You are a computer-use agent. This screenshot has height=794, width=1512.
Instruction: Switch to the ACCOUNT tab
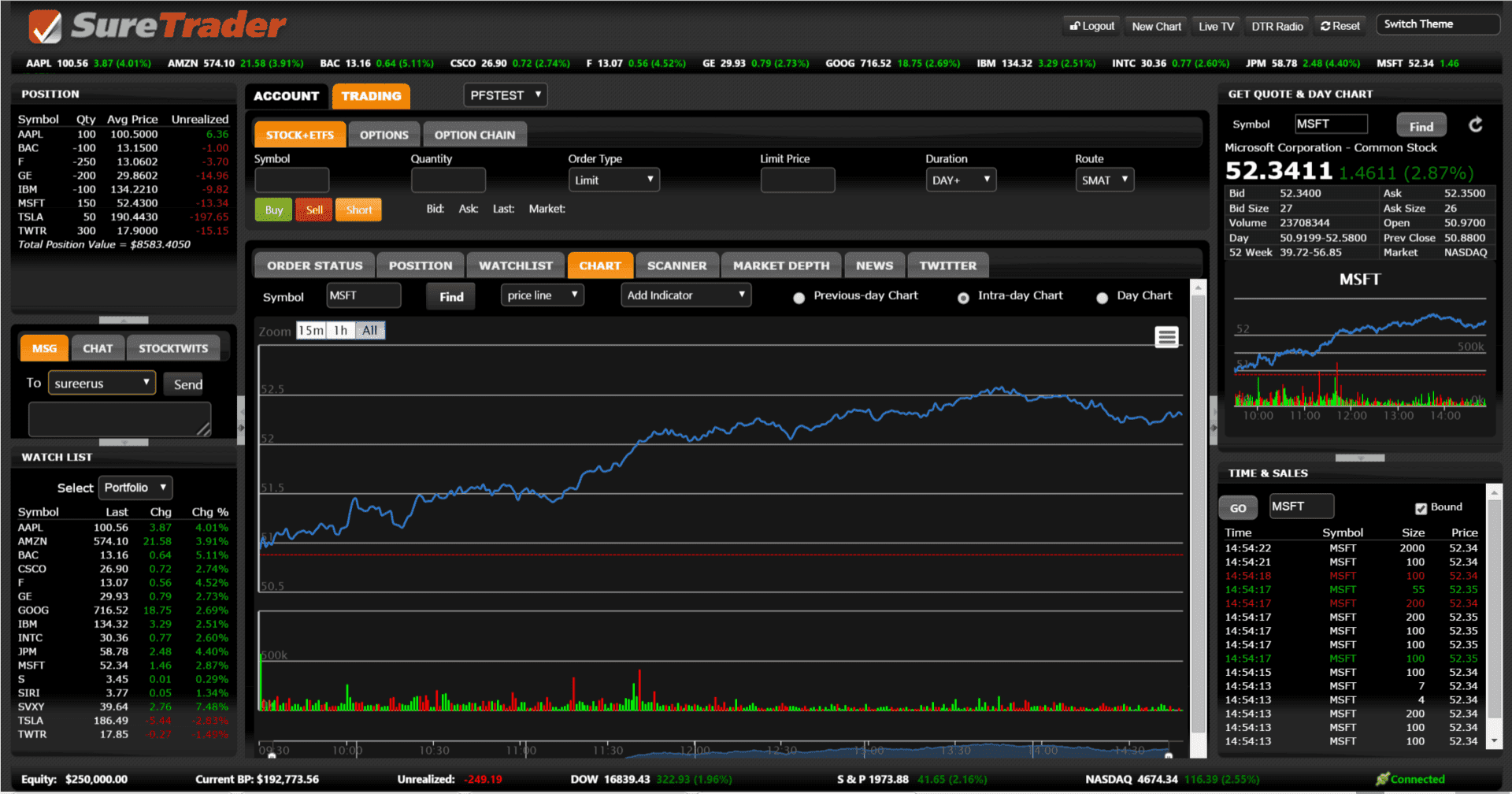(x=286, y=96)
